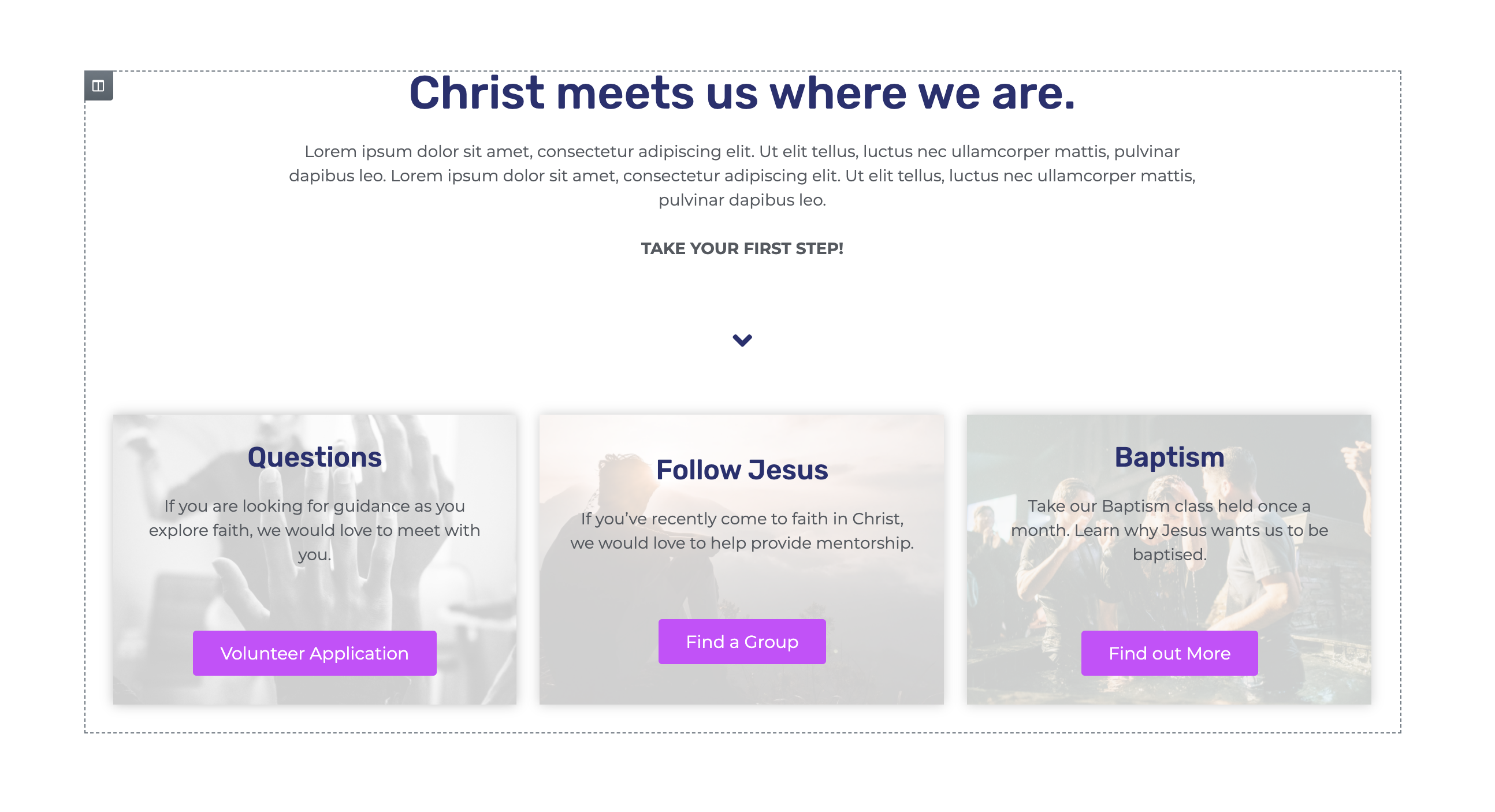Click the man on right in Baptism photo
This screenshot has width=1495, height=812.
point(1265,598)
